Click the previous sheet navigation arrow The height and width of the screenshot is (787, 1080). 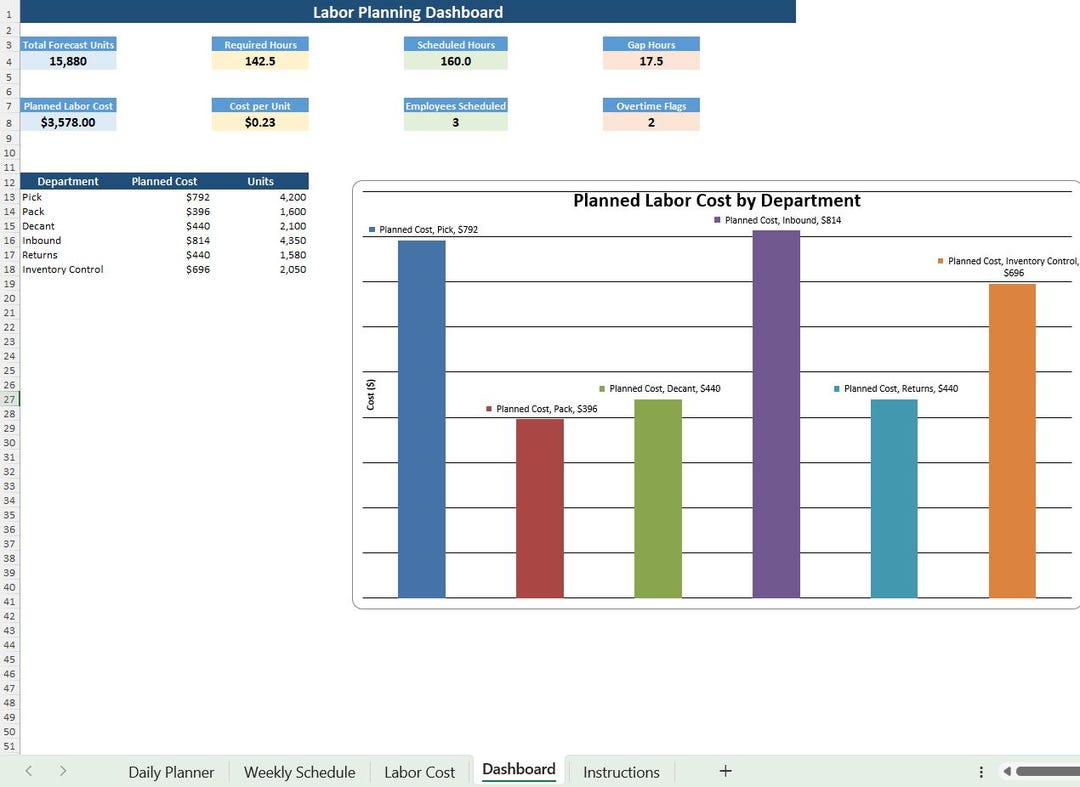click(x=29, y=771)
